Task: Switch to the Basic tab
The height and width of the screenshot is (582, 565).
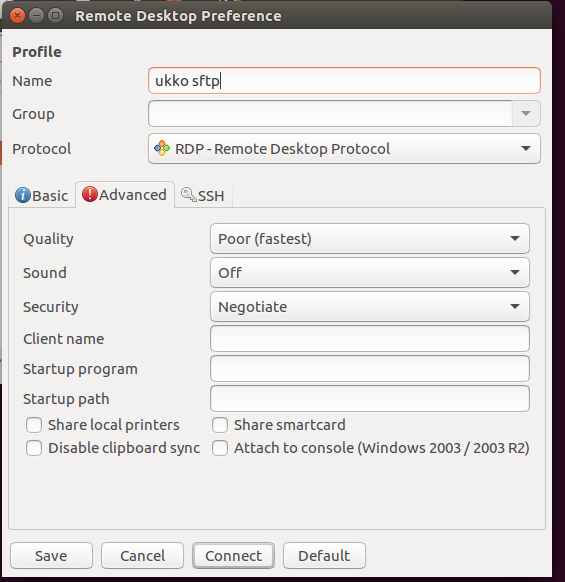Action: [42, 196]
